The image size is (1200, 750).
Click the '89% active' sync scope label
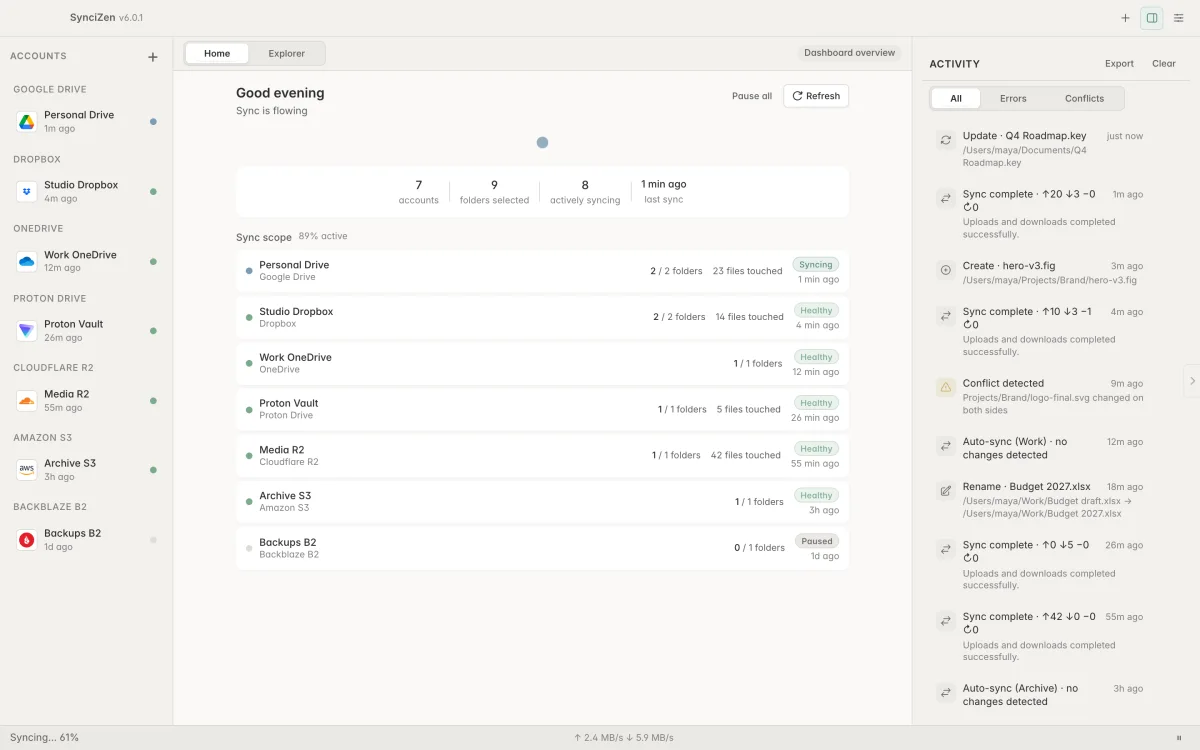(x=323, y=237)
